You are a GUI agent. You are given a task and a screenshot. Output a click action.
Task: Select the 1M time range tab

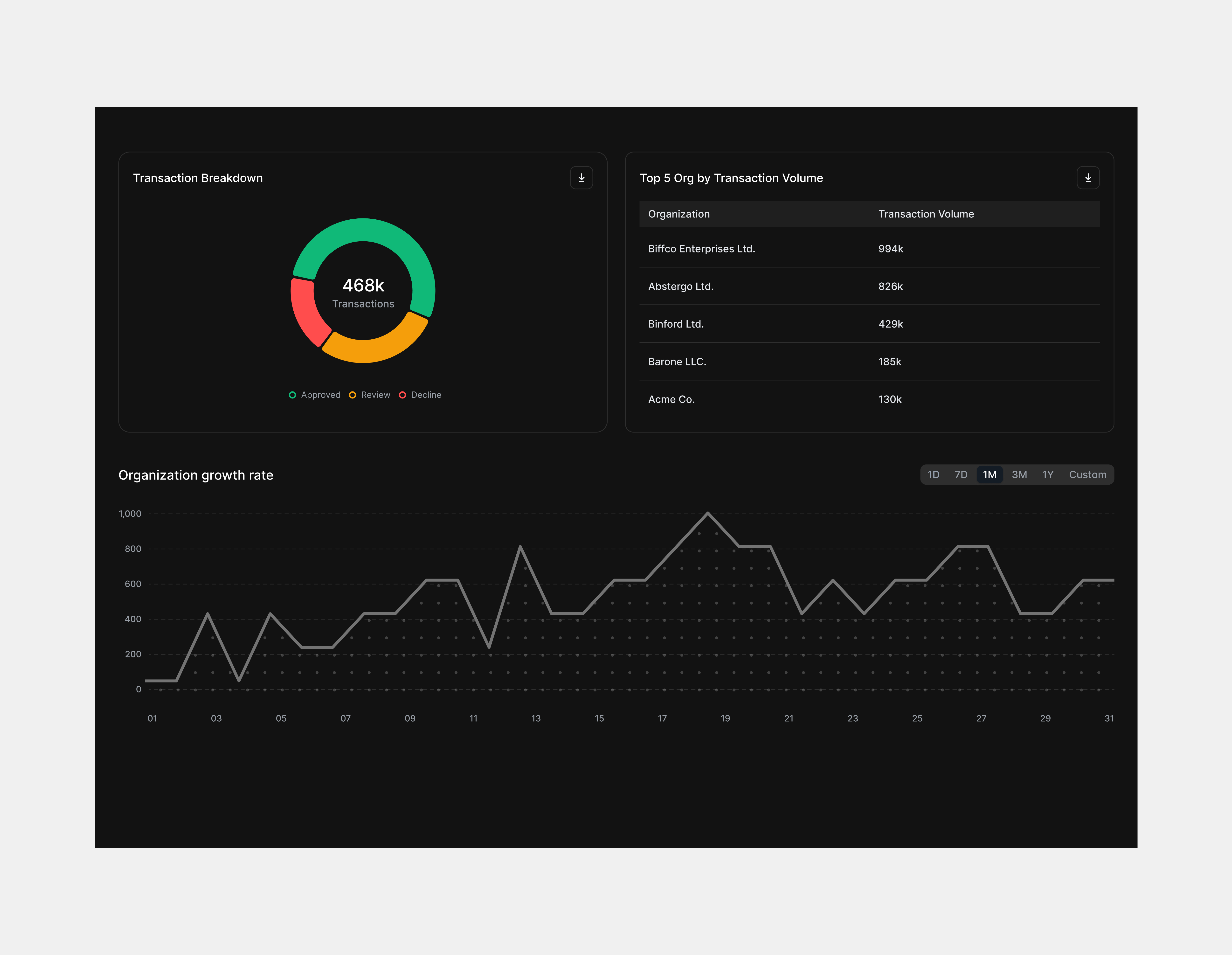[990, 474]
